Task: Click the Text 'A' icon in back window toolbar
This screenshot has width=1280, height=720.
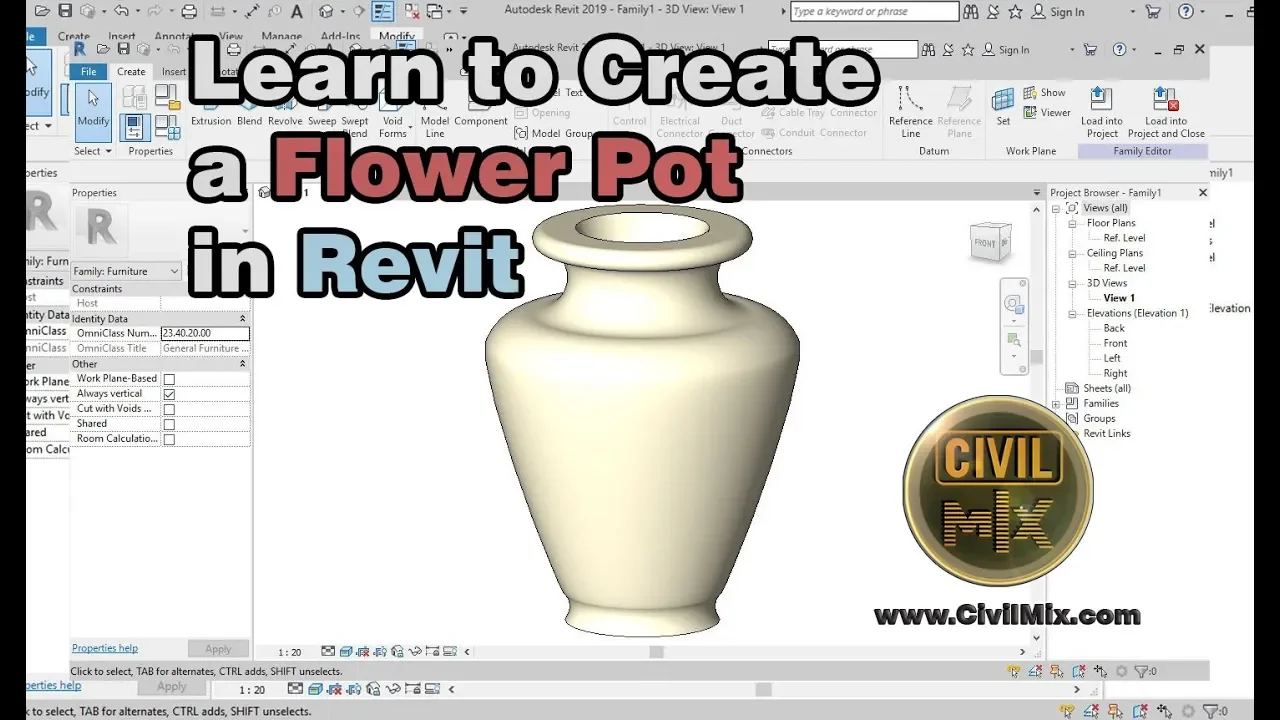Action: pyautogui.click(x=297, y=12)
